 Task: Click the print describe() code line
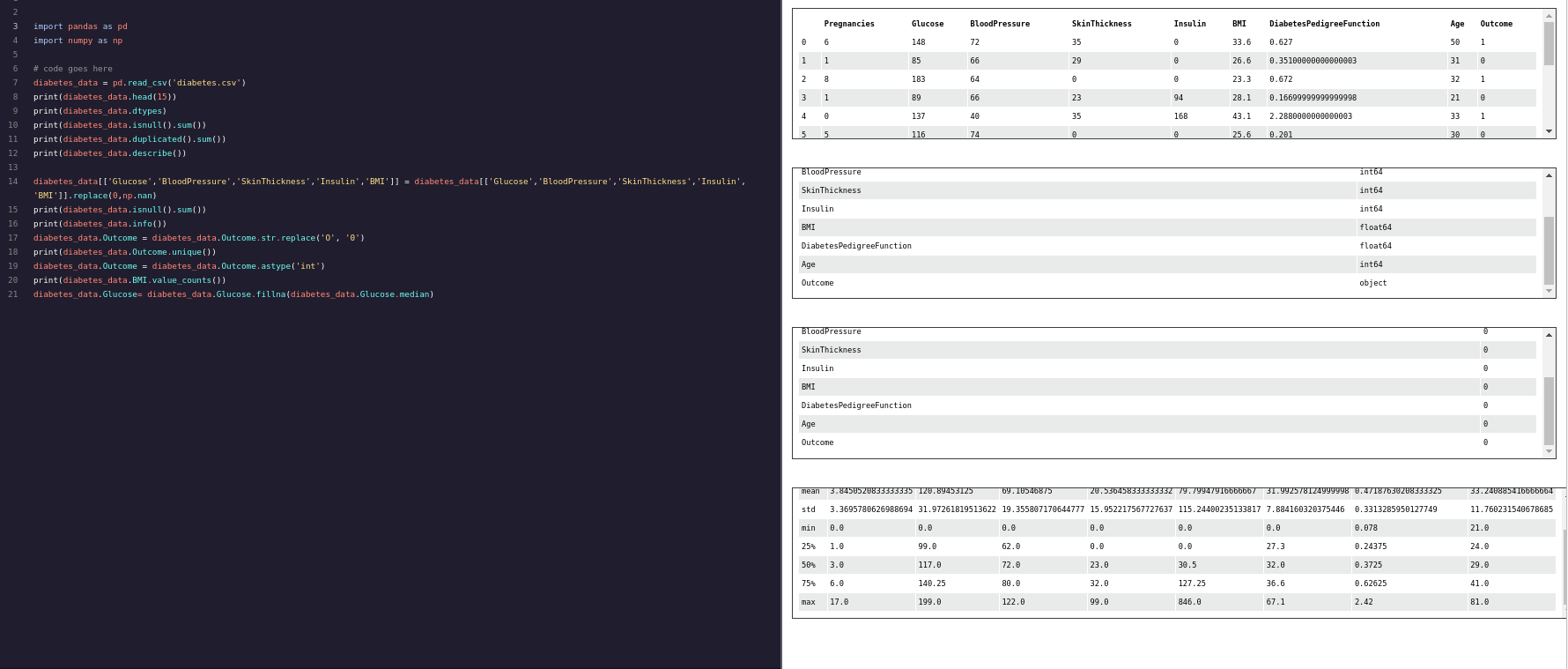pyautogui.click(x=109, y=153)
